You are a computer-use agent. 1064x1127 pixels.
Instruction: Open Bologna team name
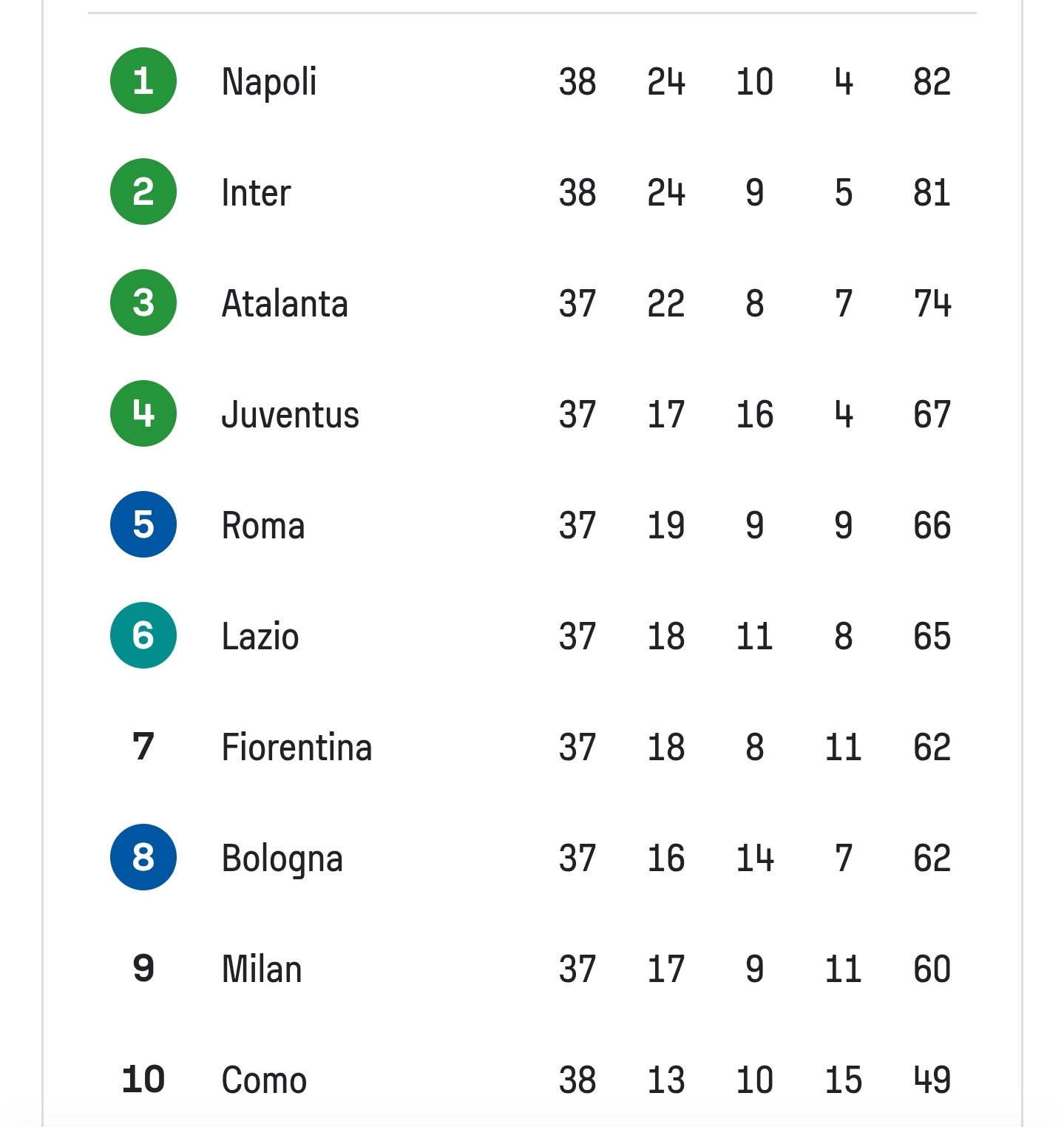282,859
